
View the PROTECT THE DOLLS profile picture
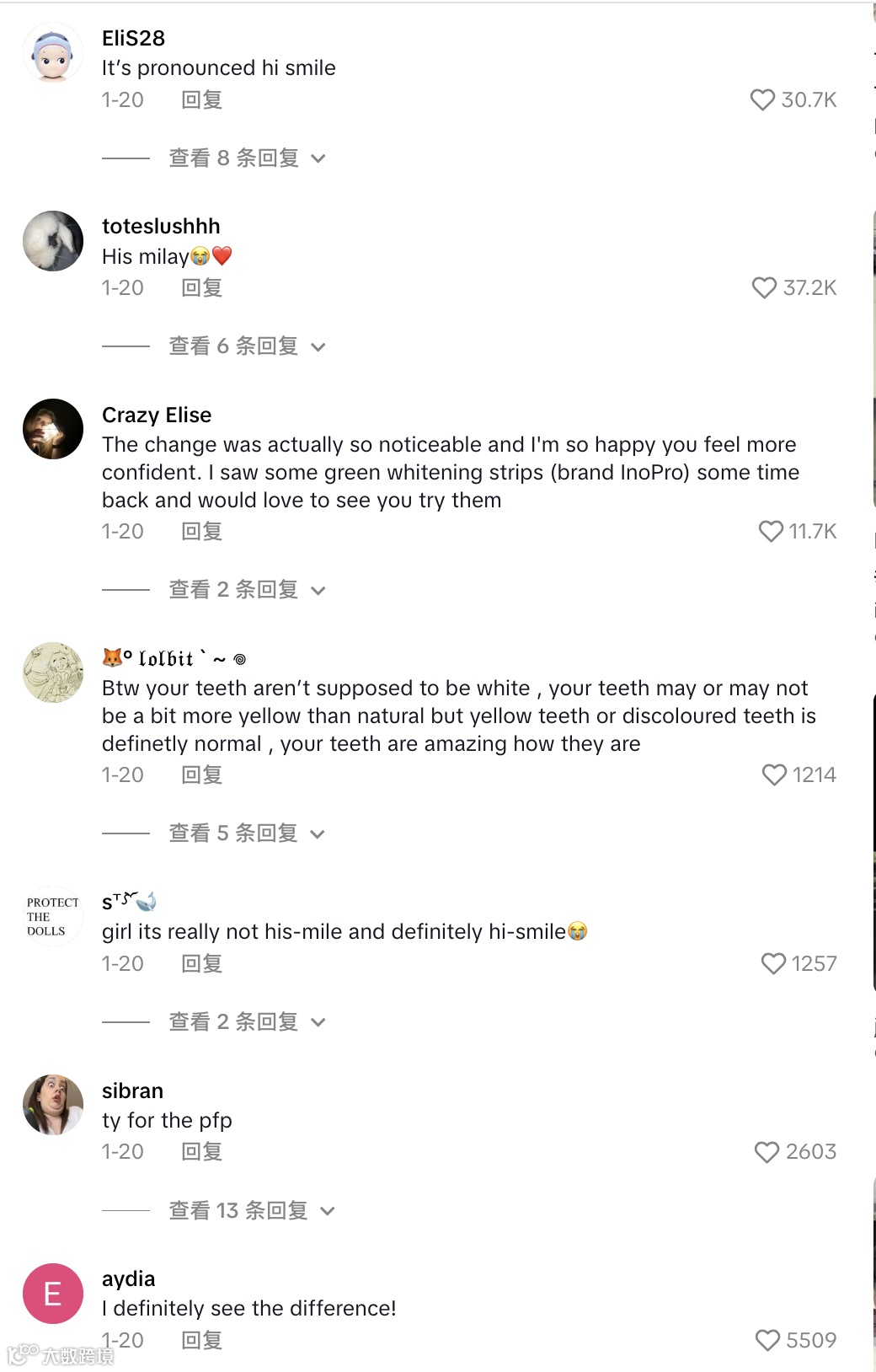point(53,916)
